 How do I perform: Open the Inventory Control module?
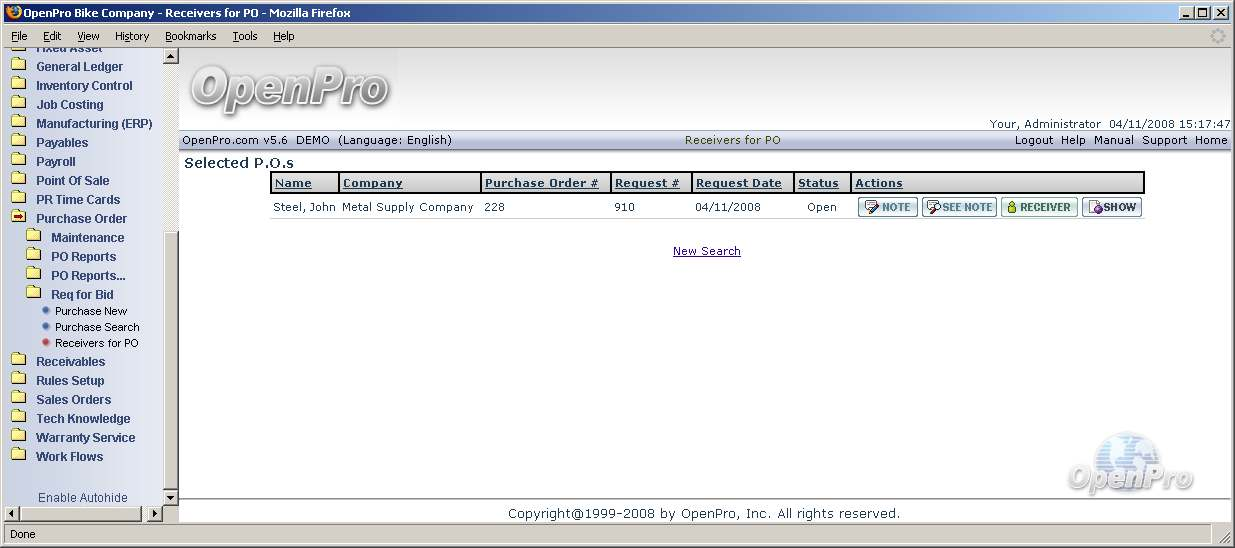point(84,86)
